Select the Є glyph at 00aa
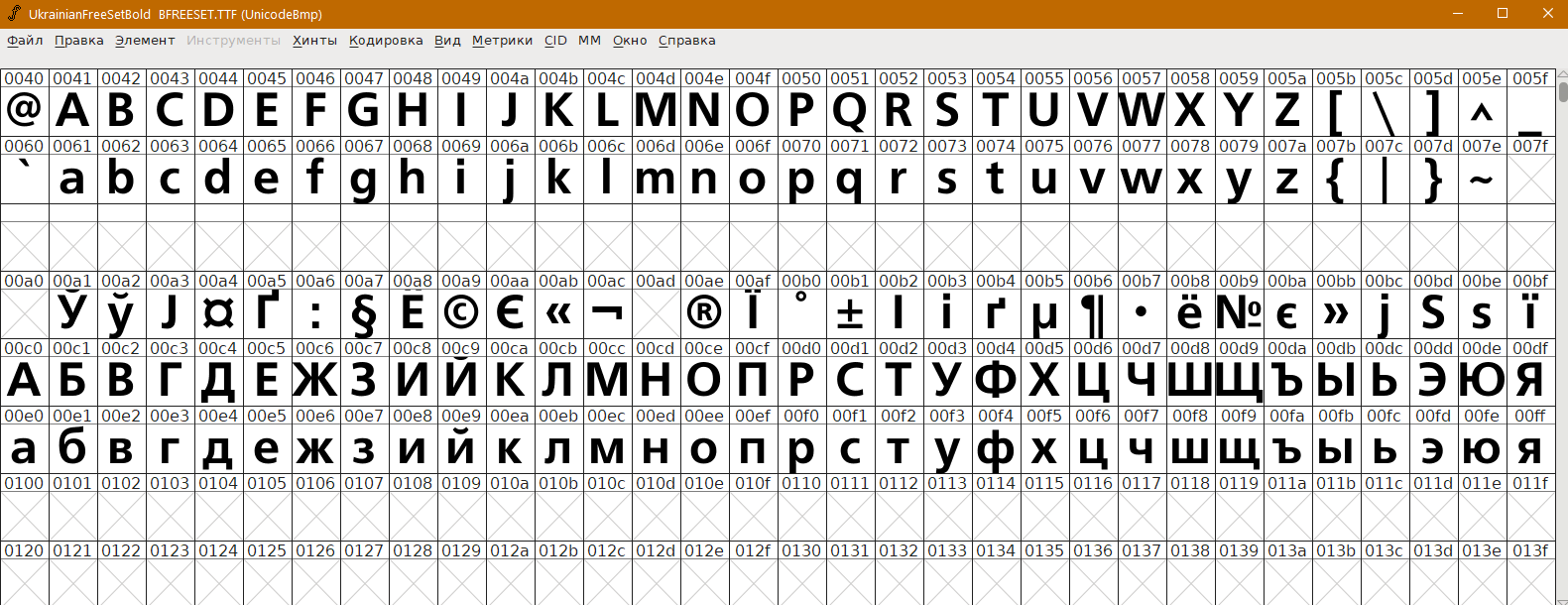1568x605 pixels. (510, 313)
